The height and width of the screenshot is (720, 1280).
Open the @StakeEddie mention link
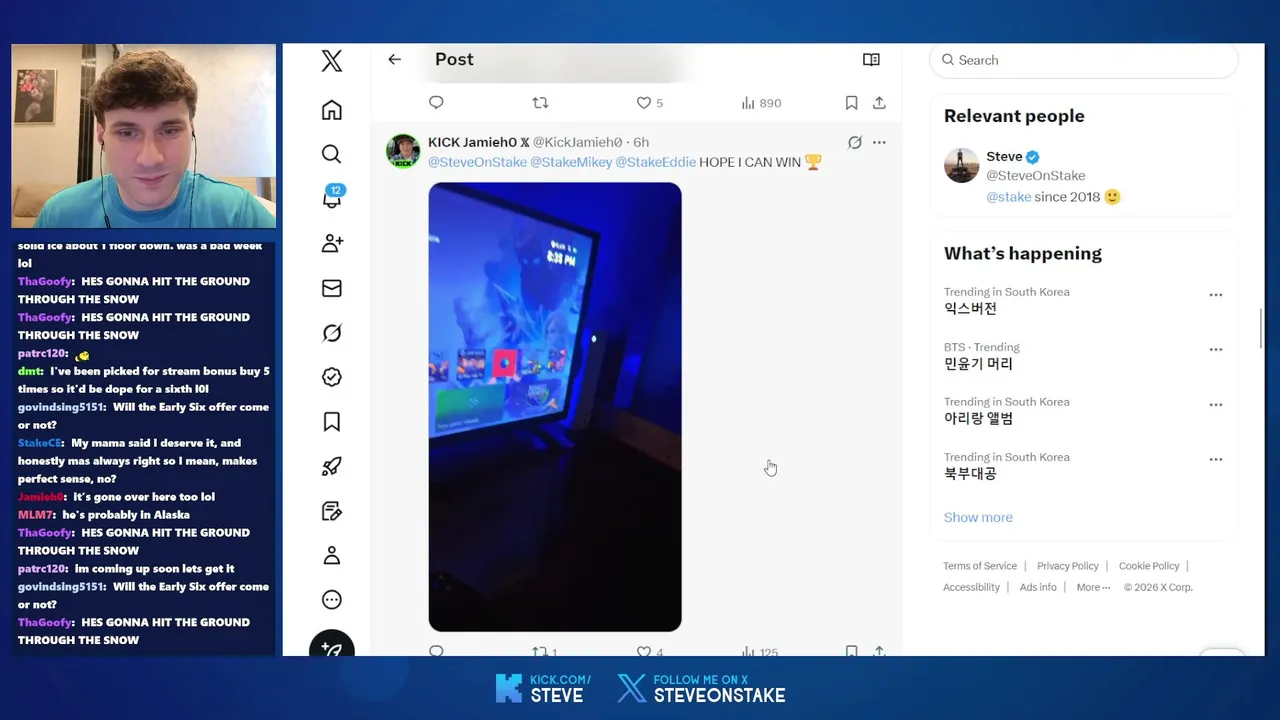(x=655, y=162)
